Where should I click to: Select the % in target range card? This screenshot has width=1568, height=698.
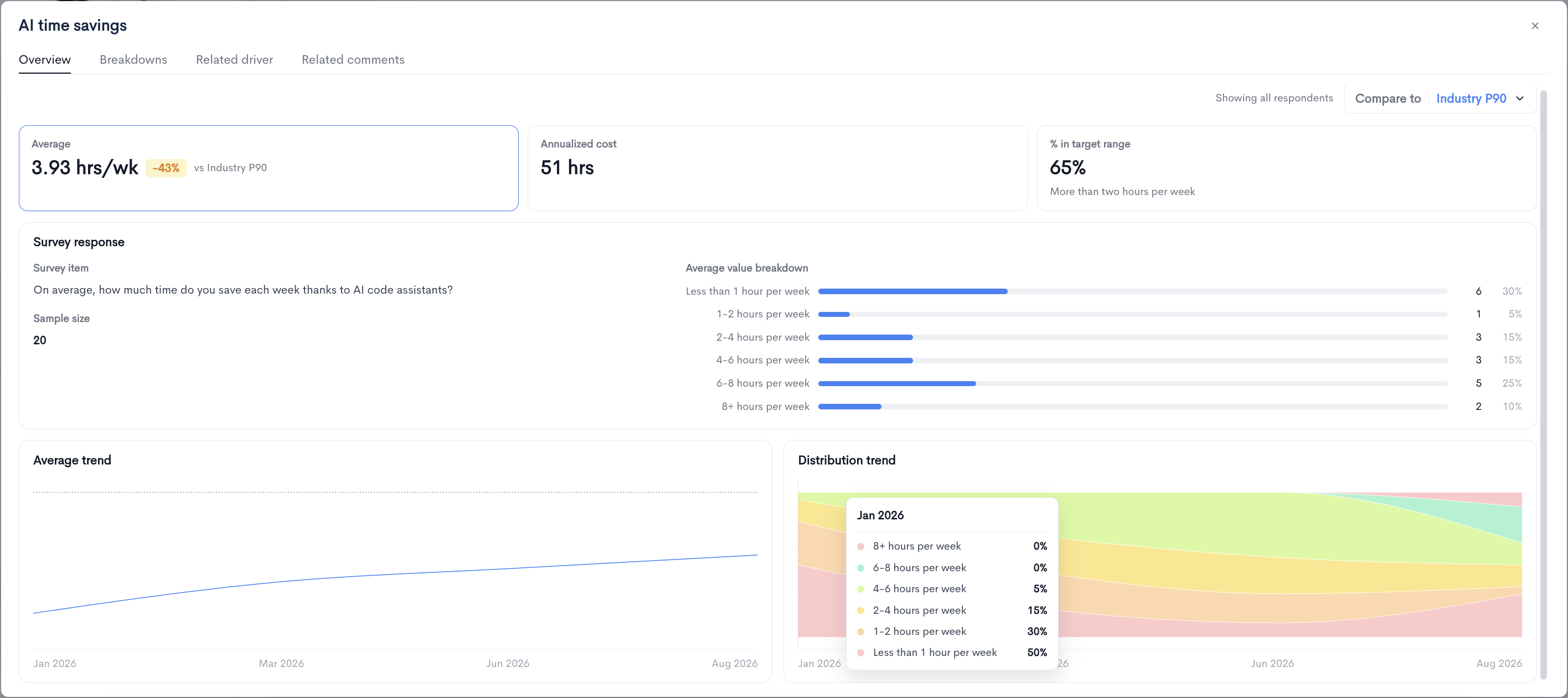(1286, 168)
